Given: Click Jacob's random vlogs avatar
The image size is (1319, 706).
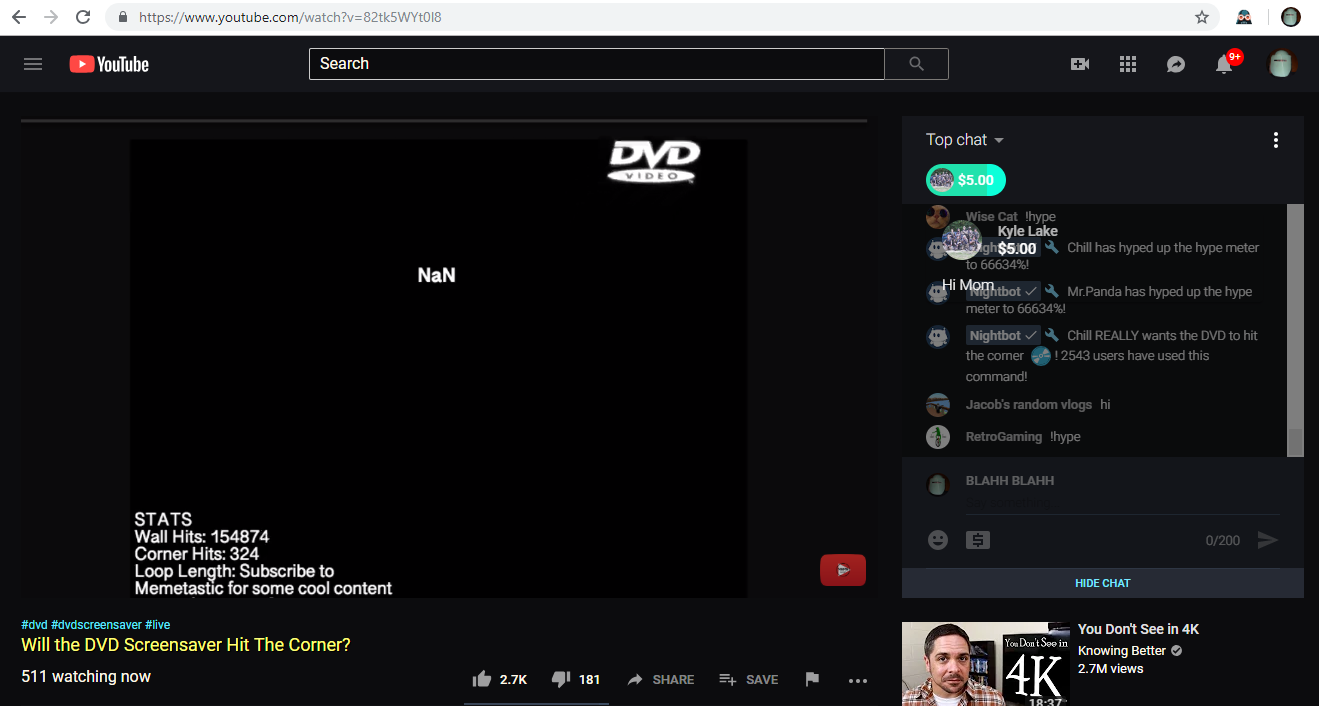Looking at the screenshot, I should point(938,405).
